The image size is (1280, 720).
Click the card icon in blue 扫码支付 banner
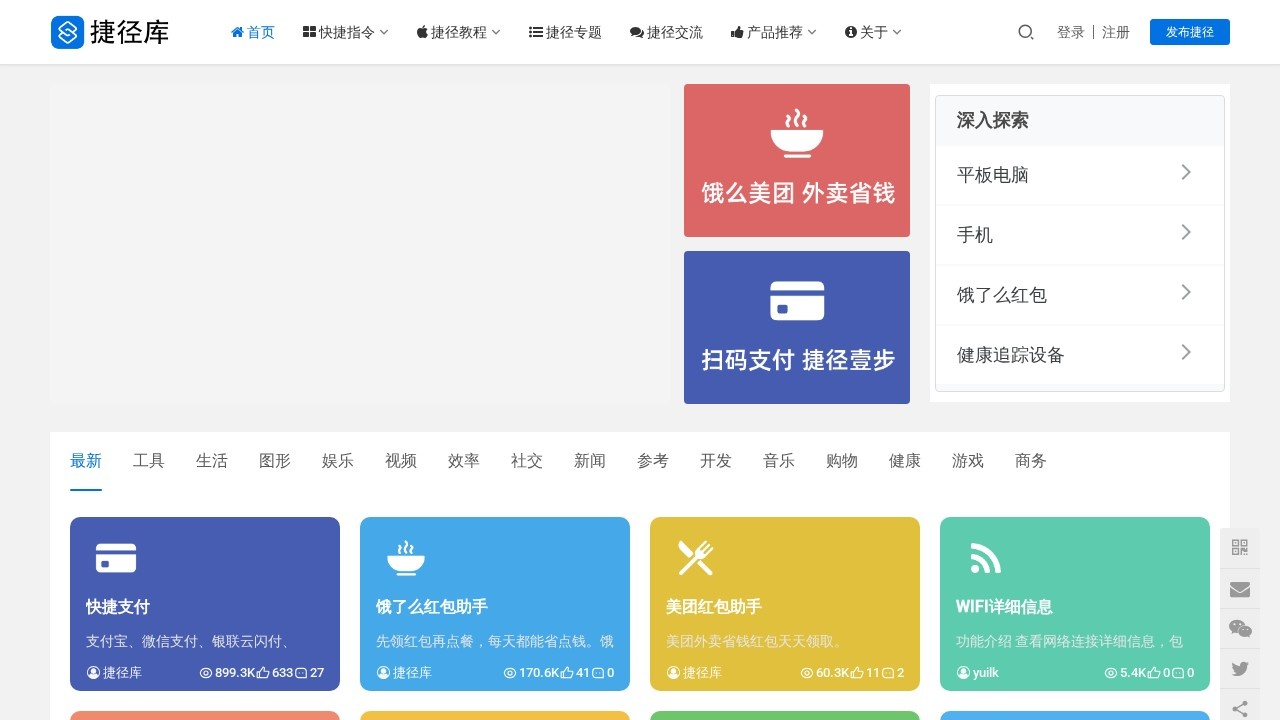(x=797, y=301)
